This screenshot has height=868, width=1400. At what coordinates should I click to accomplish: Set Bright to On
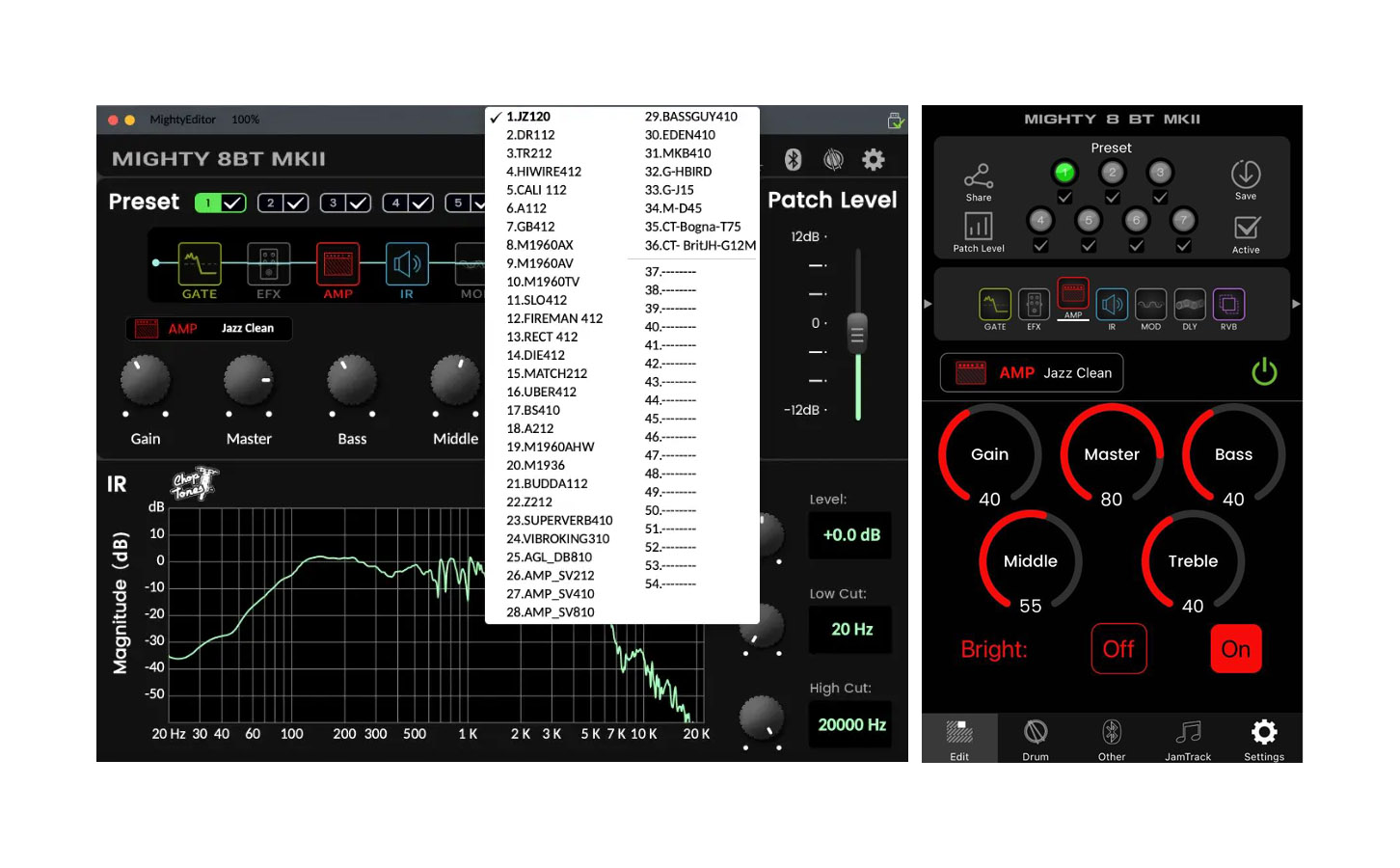pos(1235,649)
